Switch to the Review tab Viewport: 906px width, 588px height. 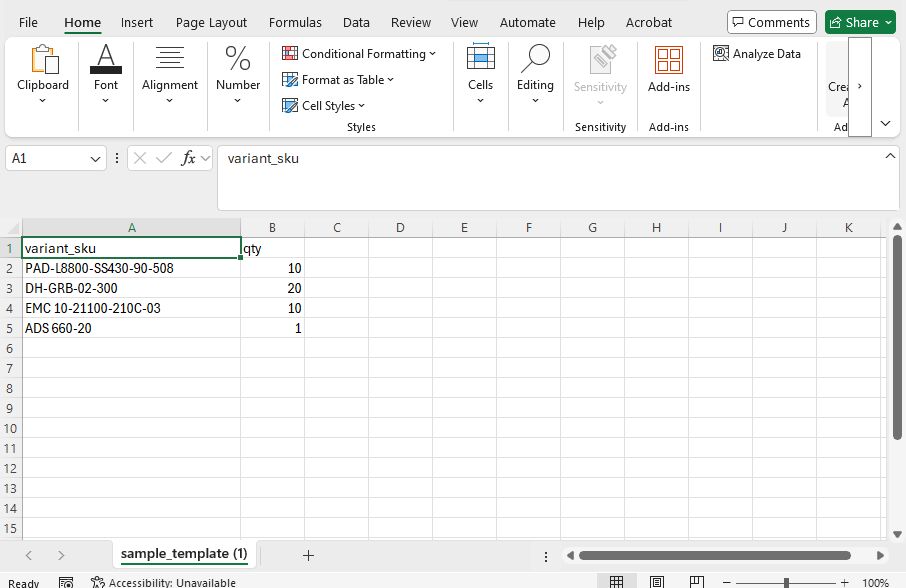[x=411, y=23]
